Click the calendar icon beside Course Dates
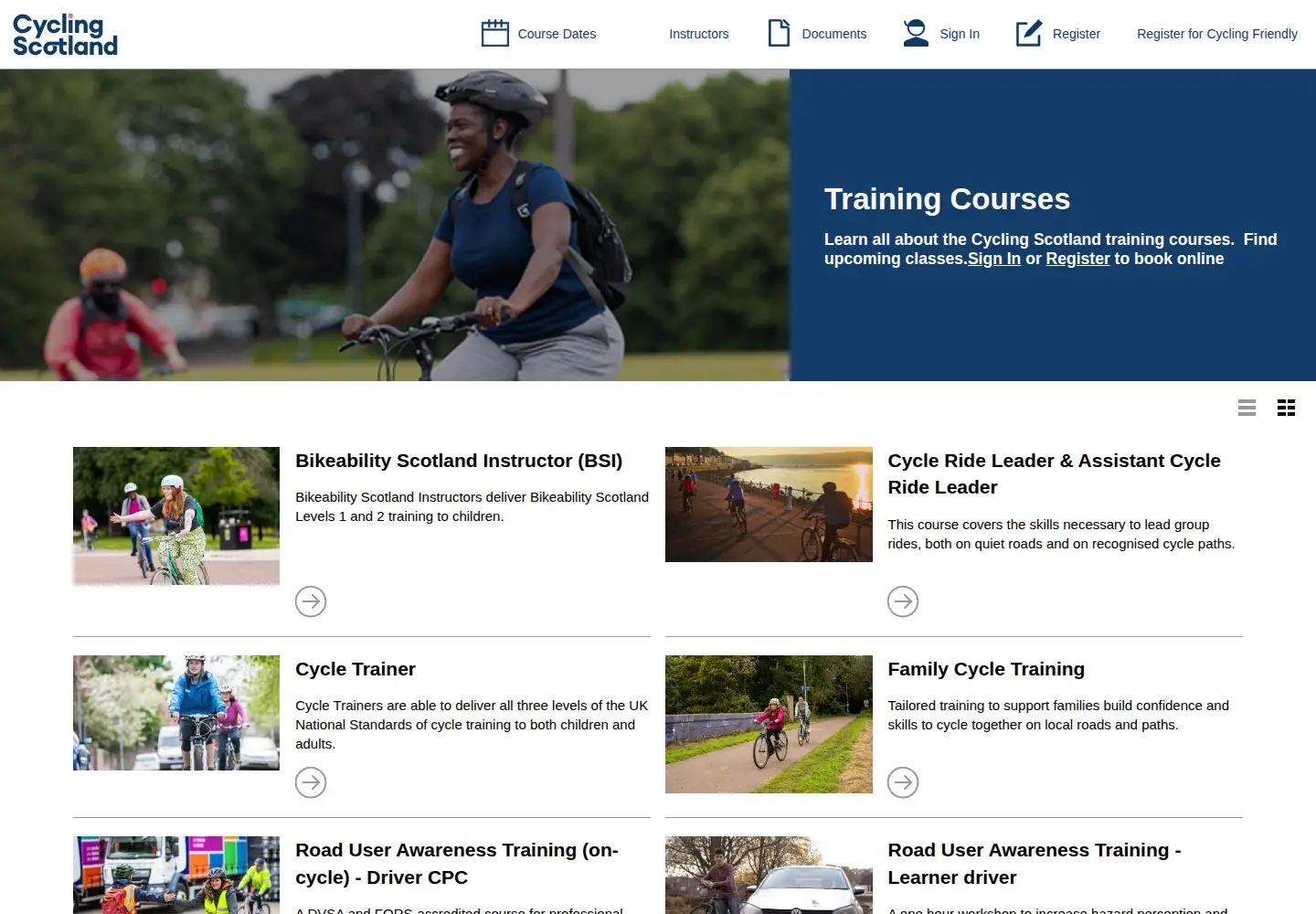The height and width of the screenshot is (914, 1316). point(495,33)
